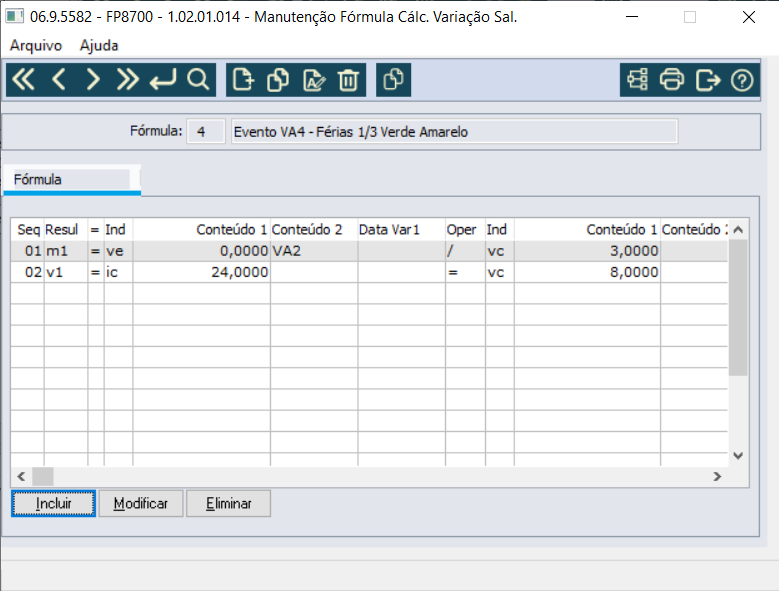Screen dimensions: 779x591
Task: Click the 3,0000 value cell
Action: tap(587, 251)
